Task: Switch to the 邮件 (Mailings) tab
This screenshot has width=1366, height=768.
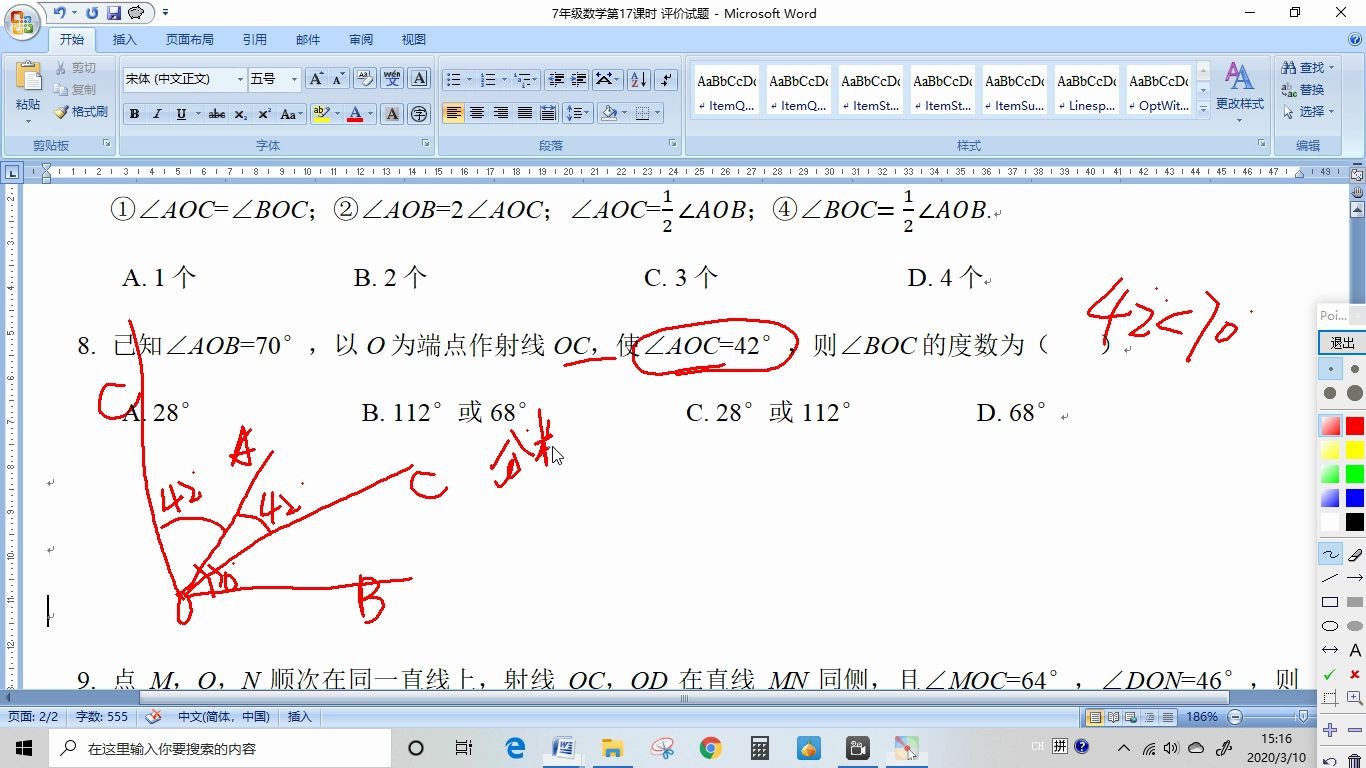Action: (x=308, y=40)
